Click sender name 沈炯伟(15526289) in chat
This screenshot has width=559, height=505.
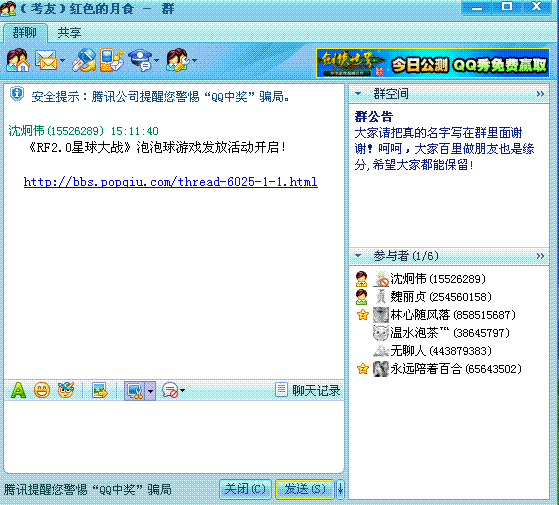(56, 131)
